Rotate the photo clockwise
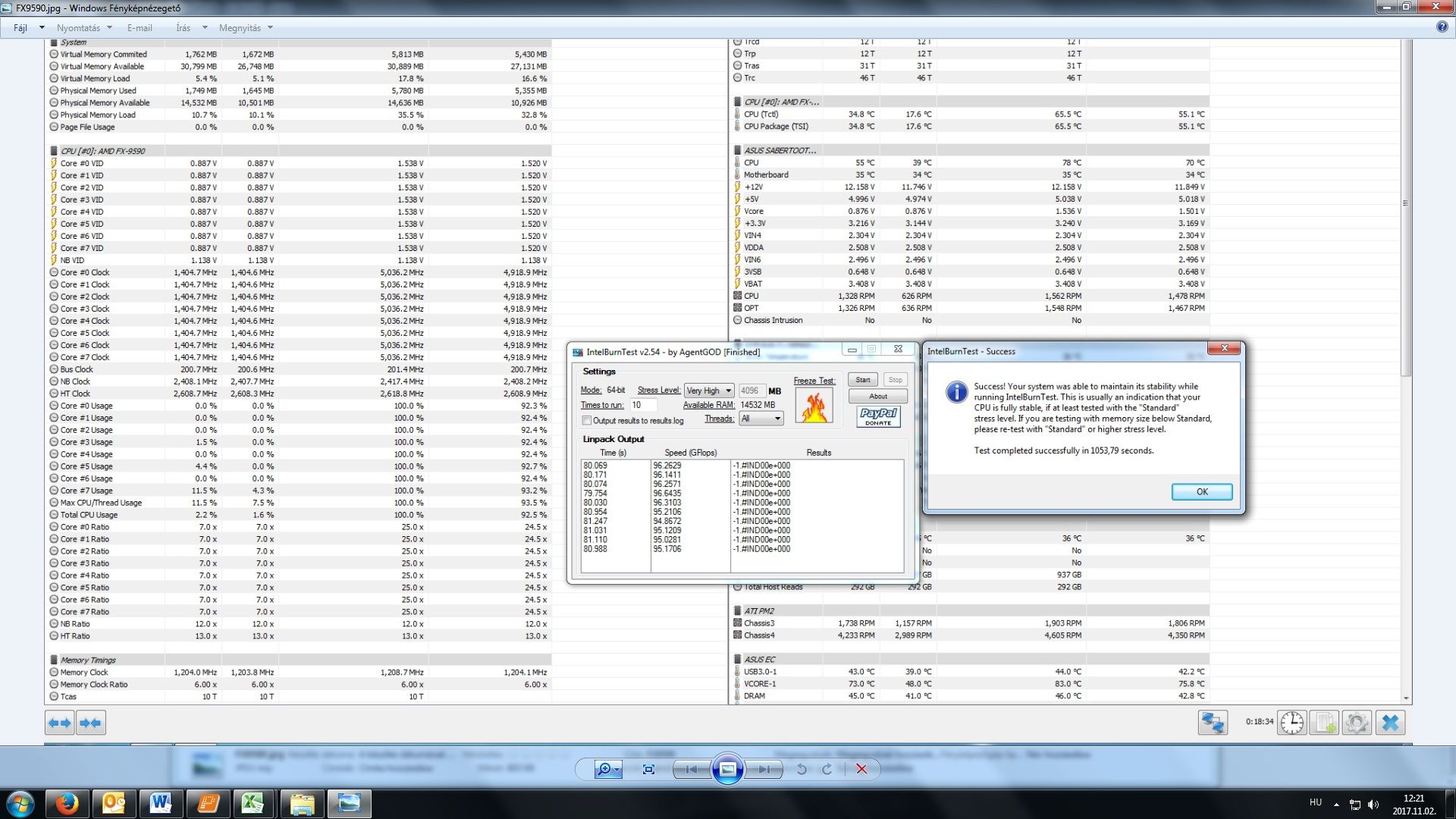The image size is (1456, 819). (827, 769)
